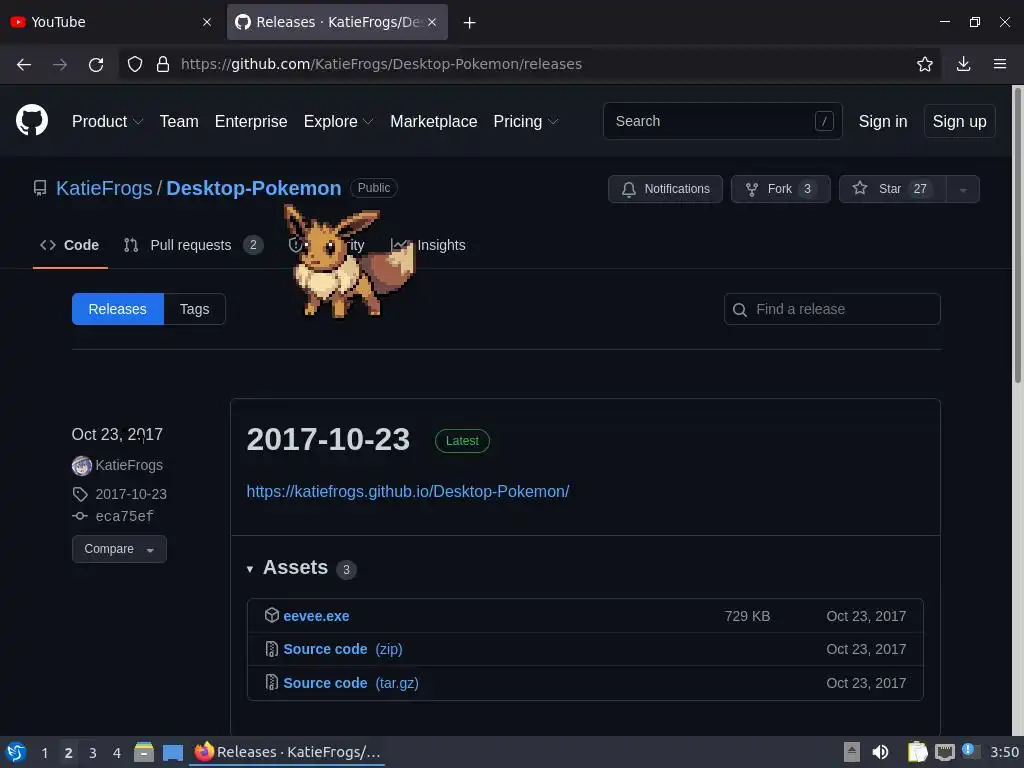Reload the page with the refresh icon

(96, 64)
